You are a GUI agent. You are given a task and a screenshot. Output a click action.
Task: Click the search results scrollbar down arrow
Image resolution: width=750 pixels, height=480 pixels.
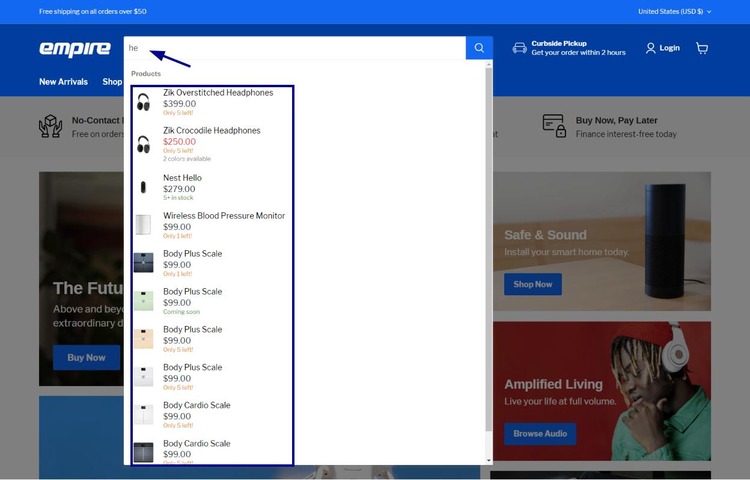489,460
